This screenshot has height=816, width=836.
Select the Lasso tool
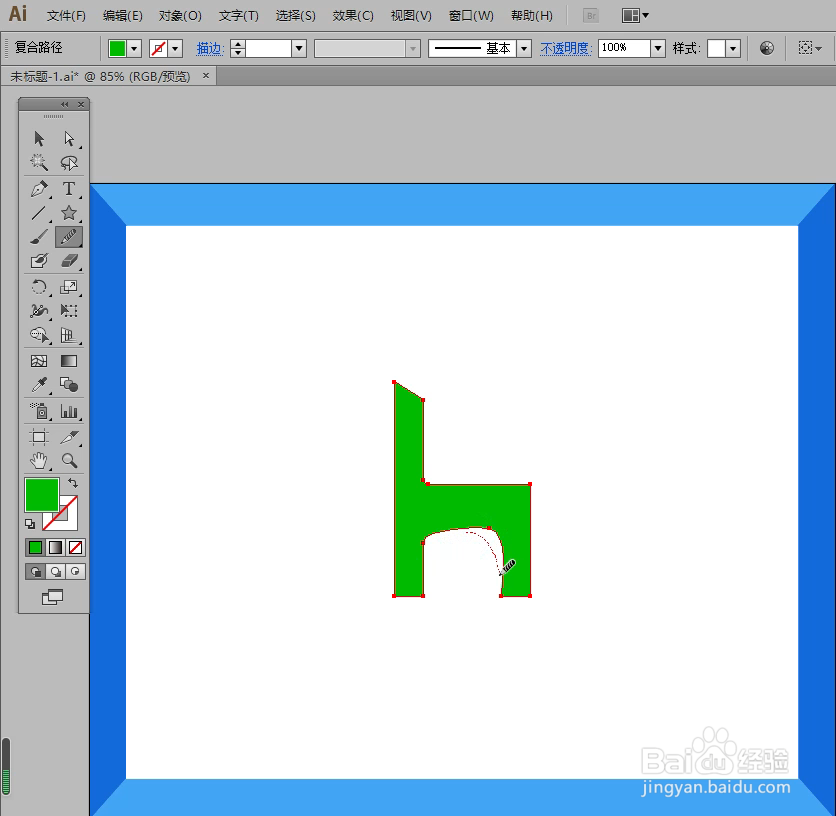69,163
